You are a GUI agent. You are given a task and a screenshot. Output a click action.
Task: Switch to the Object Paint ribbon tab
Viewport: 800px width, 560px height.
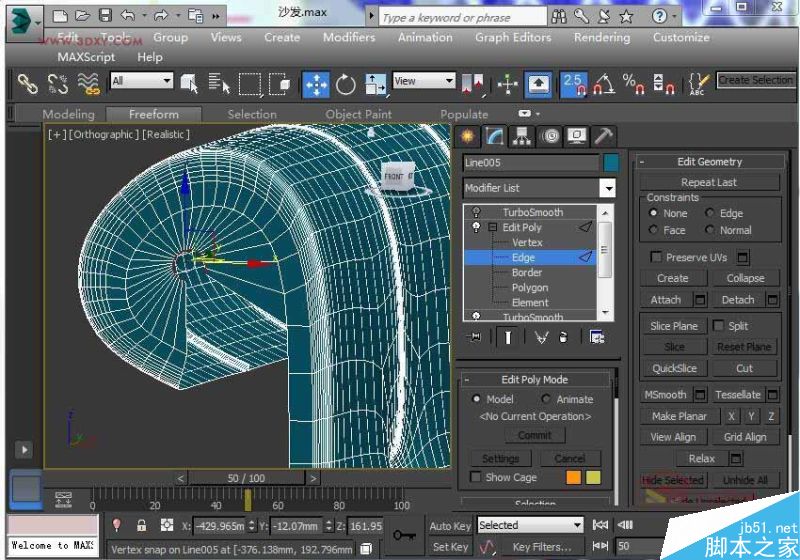click(x=359, y=114)
